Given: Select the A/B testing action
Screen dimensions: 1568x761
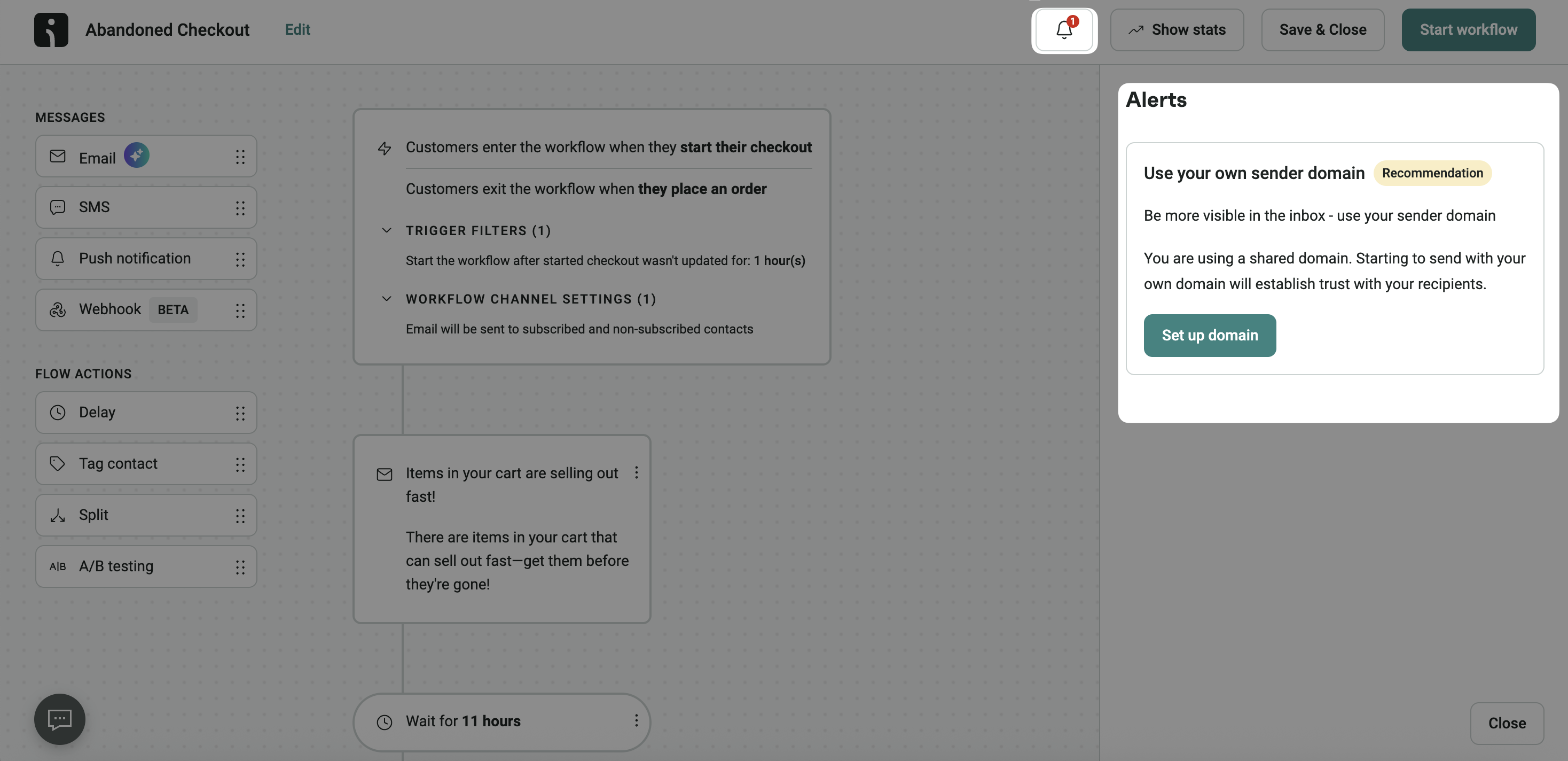Looking at the screenshot, I should [x=116, y=566].
